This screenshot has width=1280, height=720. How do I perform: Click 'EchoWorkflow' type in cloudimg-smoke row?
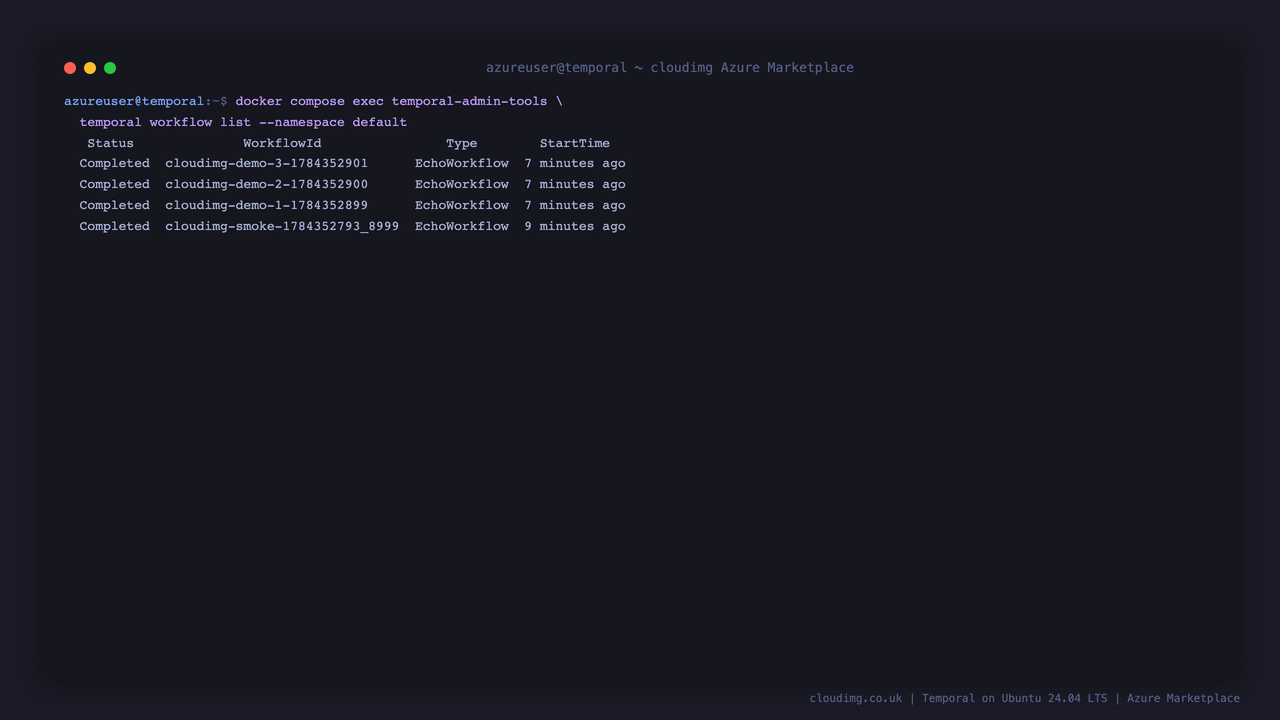(462, 226)
